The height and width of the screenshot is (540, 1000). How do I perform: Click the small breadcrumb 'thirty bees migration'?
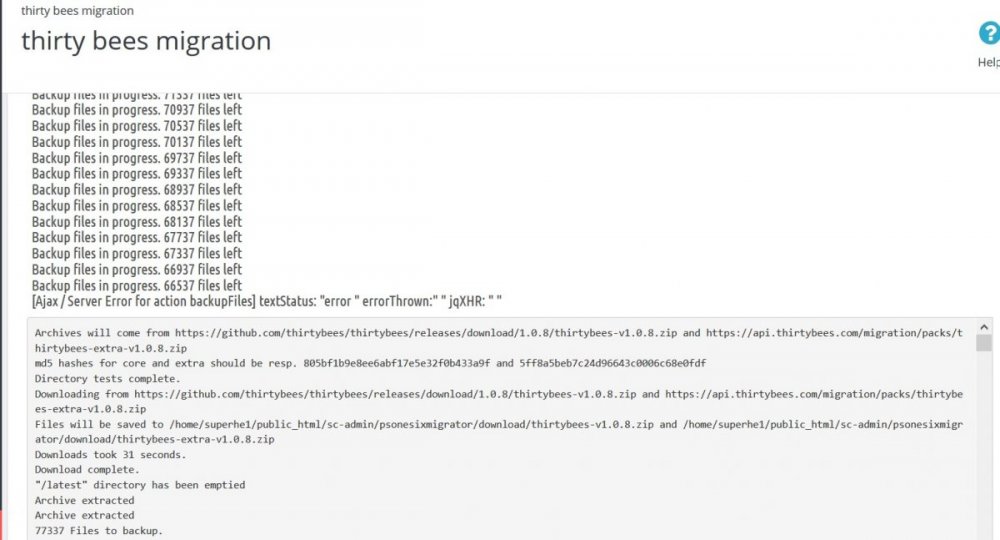tap(77, 10)
